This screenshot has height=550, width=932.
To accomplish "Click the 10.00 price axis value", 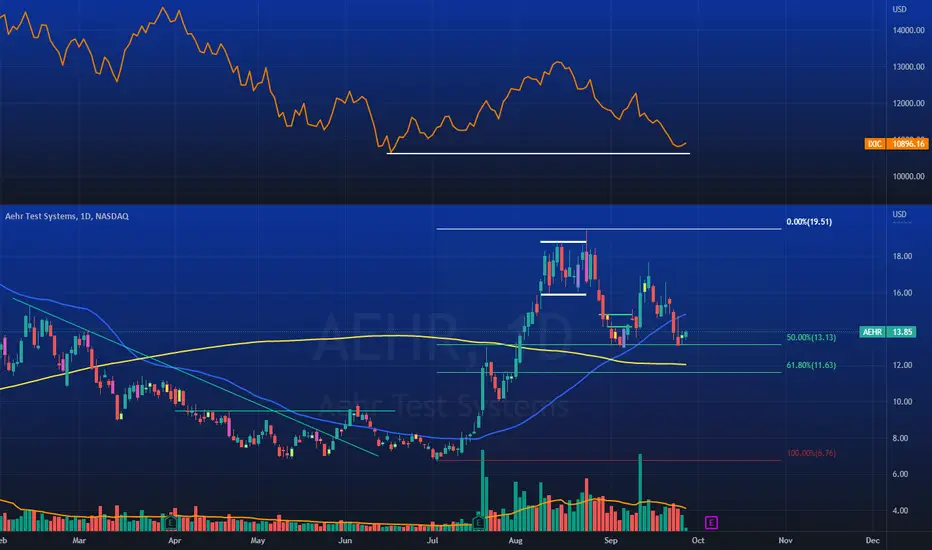I will pyautogui.click(x=902, y=401).
